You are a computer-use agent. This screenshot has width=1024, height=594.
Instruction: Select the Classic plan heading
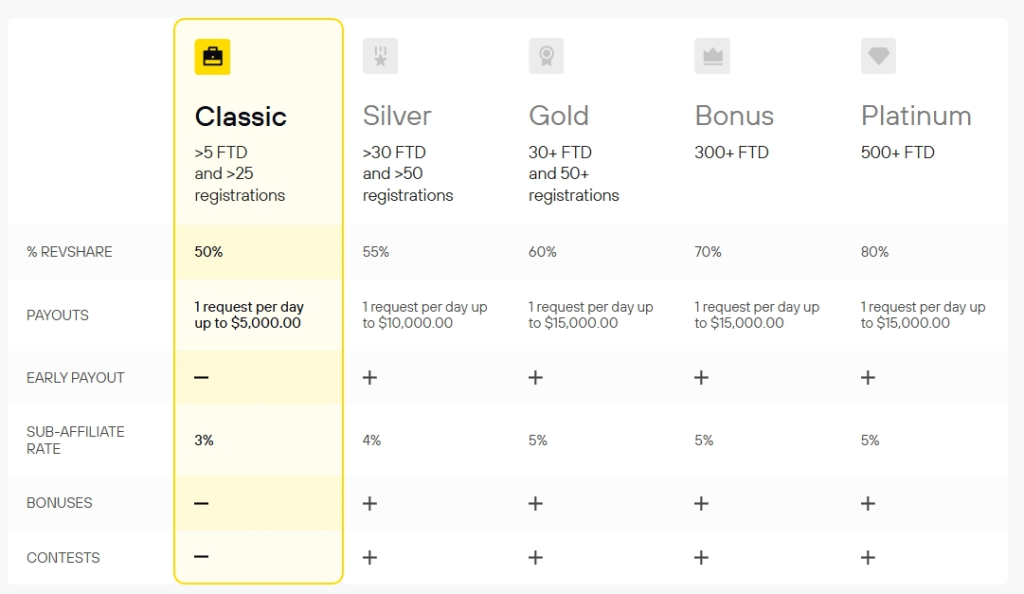point(240,117)
